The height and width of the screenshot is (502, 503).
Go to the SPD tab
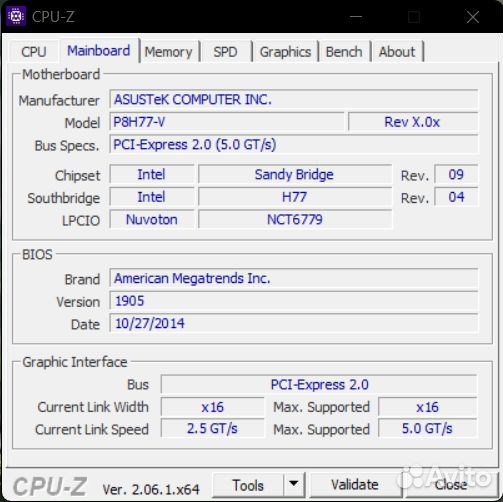coord(225,52)
